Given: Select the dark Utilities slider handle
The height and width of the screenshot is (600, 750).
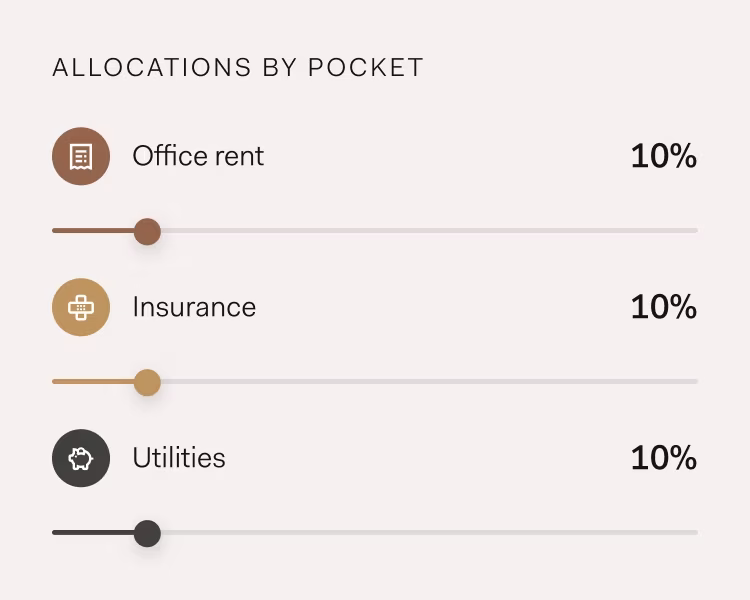Looking at the screenshot, I should pyautogui.click(x=147, y=533).
